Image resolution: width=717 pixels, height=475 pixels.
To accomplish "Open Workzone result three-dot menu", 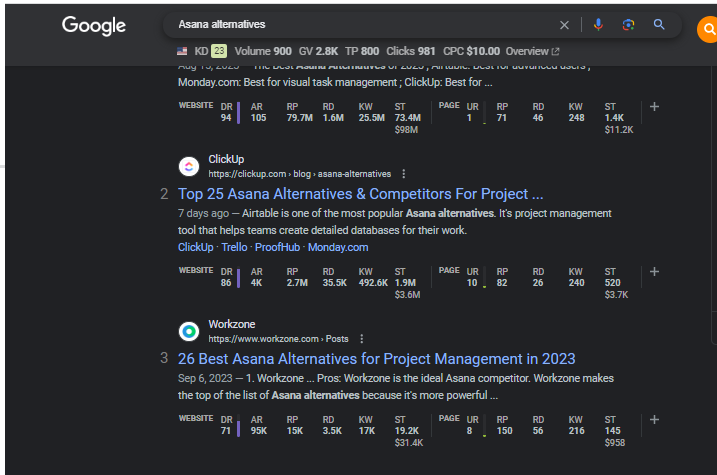I will [x=362, y=339].
